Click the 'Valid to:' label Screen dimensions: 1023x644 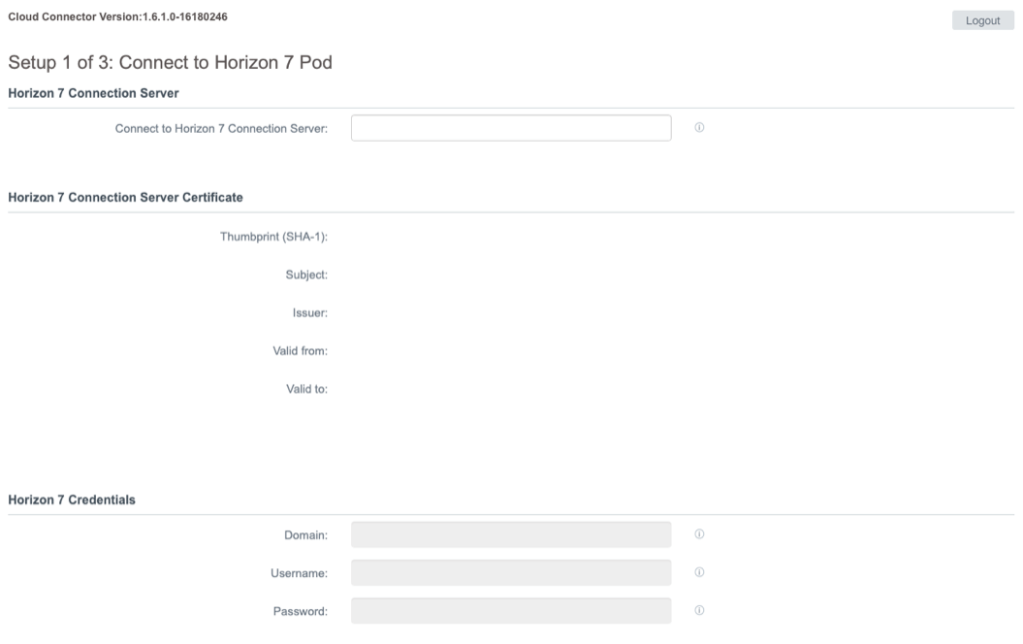(x=307, y=388)
